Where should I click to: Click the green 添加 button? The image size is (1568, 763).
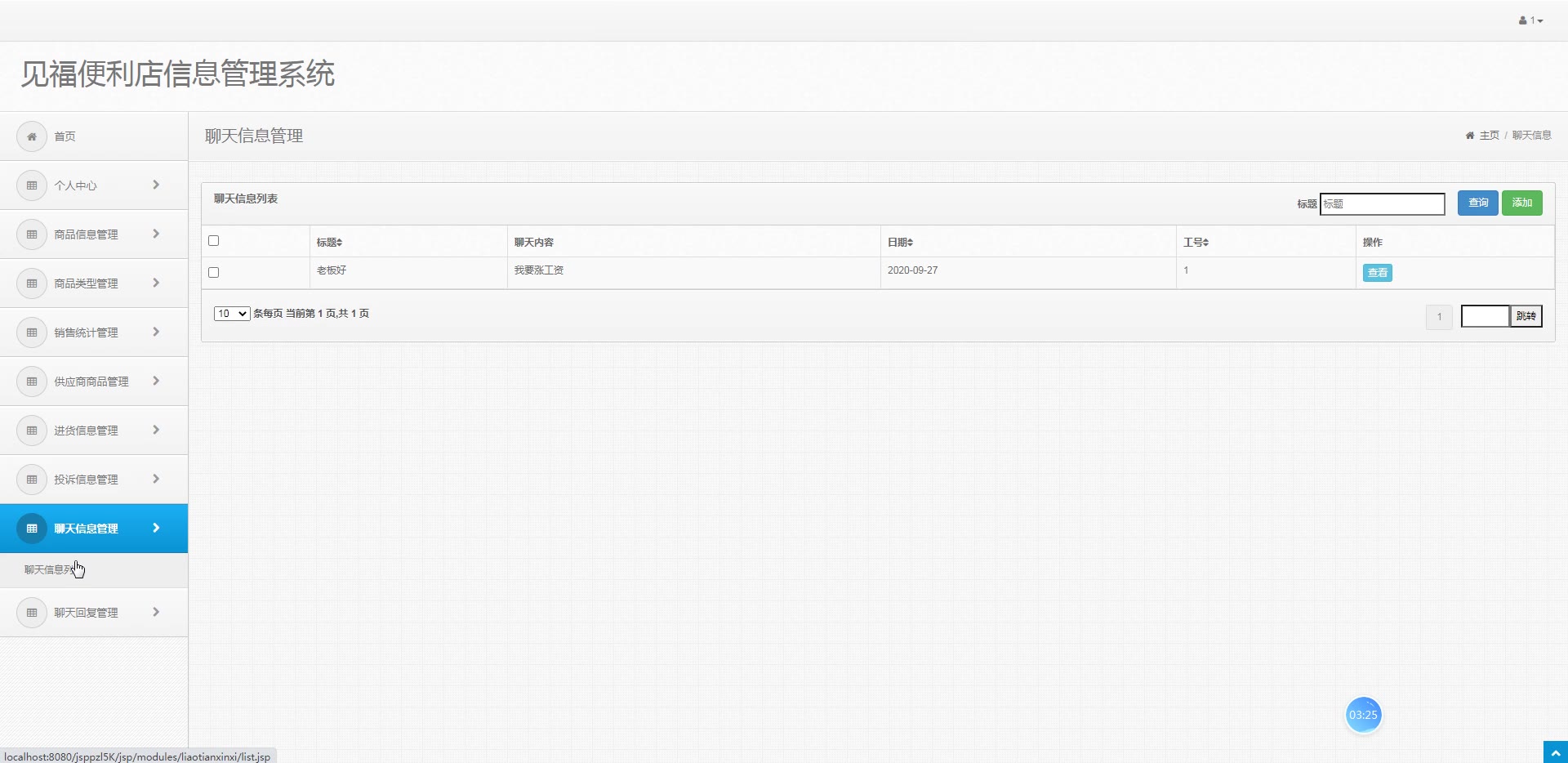(x=1522, y=203)
